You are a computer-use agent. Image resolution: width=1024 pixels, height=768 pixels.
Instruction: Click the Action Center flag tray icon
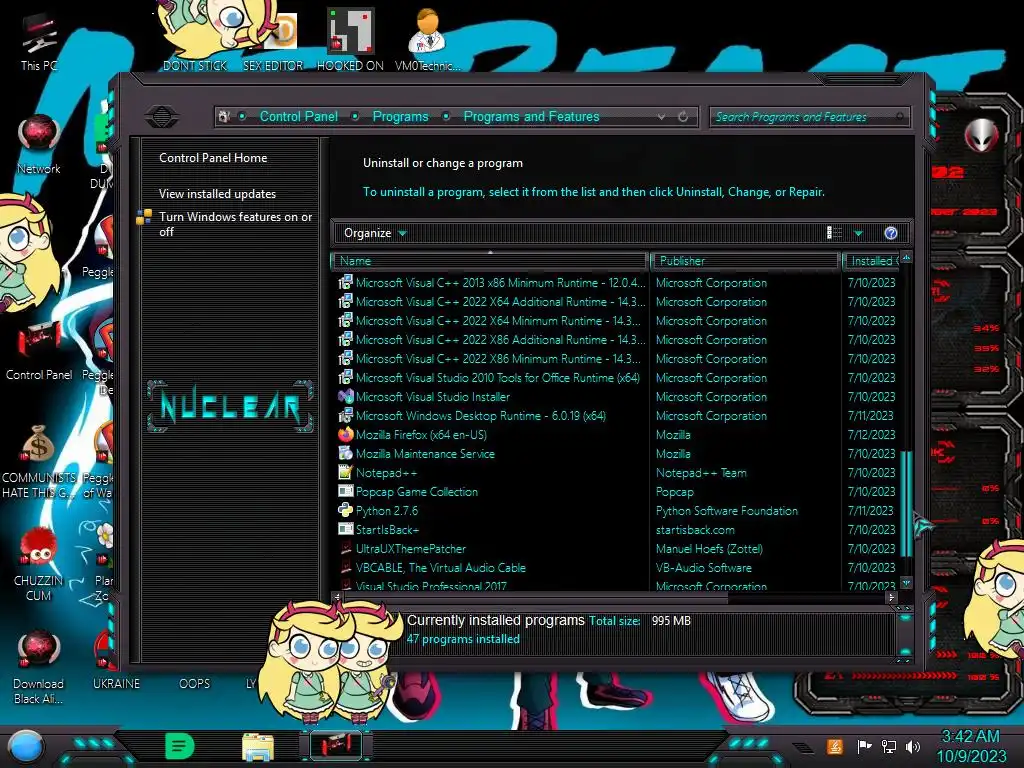coord(864,746)
